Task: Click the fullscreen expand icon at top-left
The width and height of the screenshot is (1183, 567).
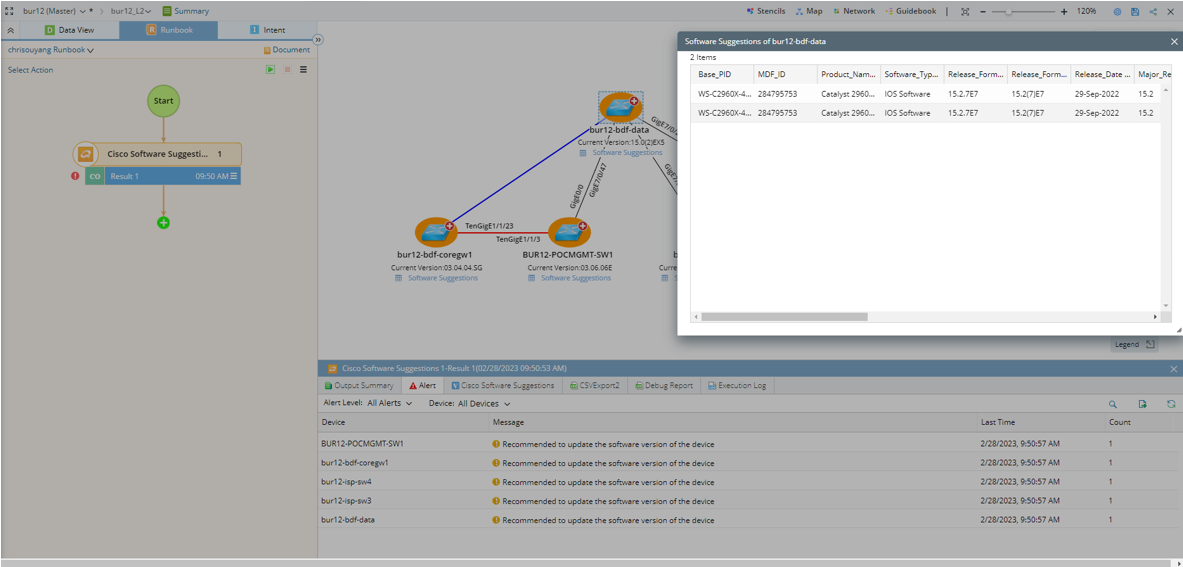Action: 10,11
